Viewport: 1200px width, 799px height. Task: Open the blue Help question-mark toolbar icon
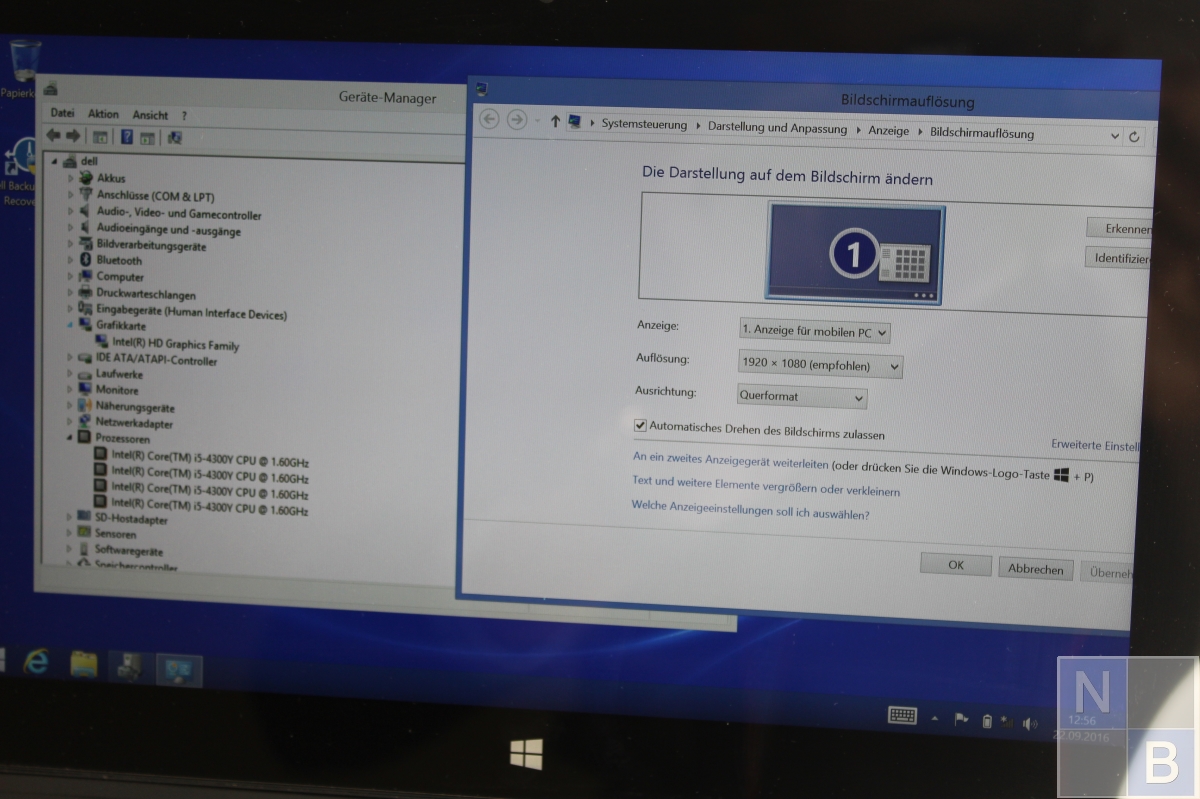coord(127,137)
